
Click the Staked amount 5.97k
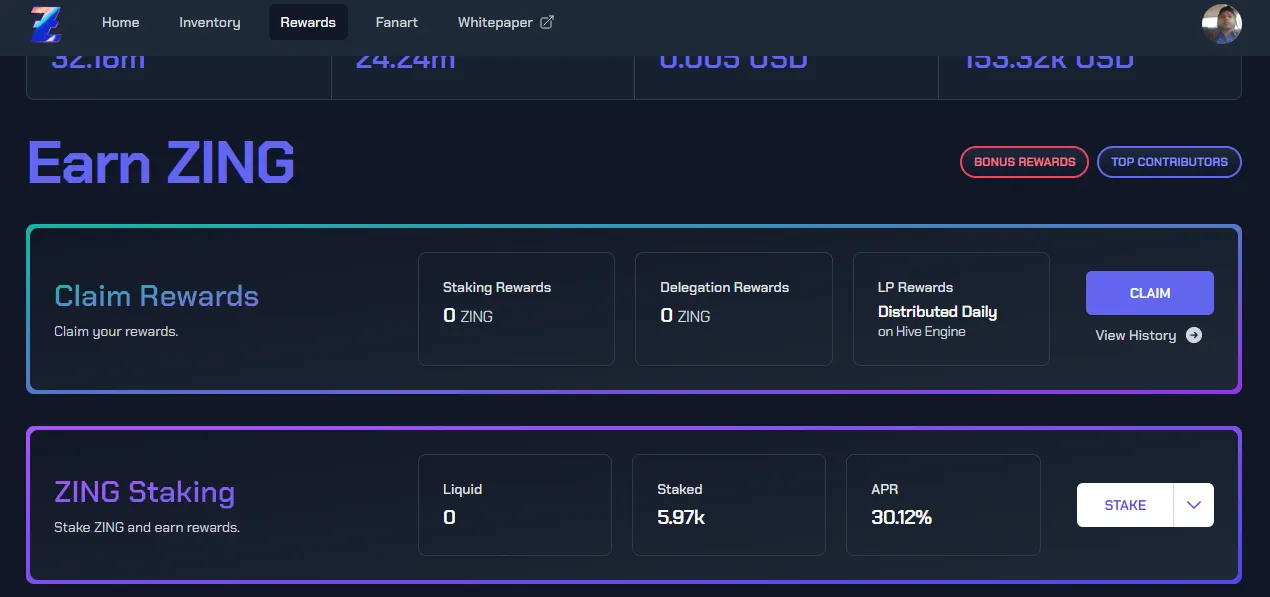[681, 517]
